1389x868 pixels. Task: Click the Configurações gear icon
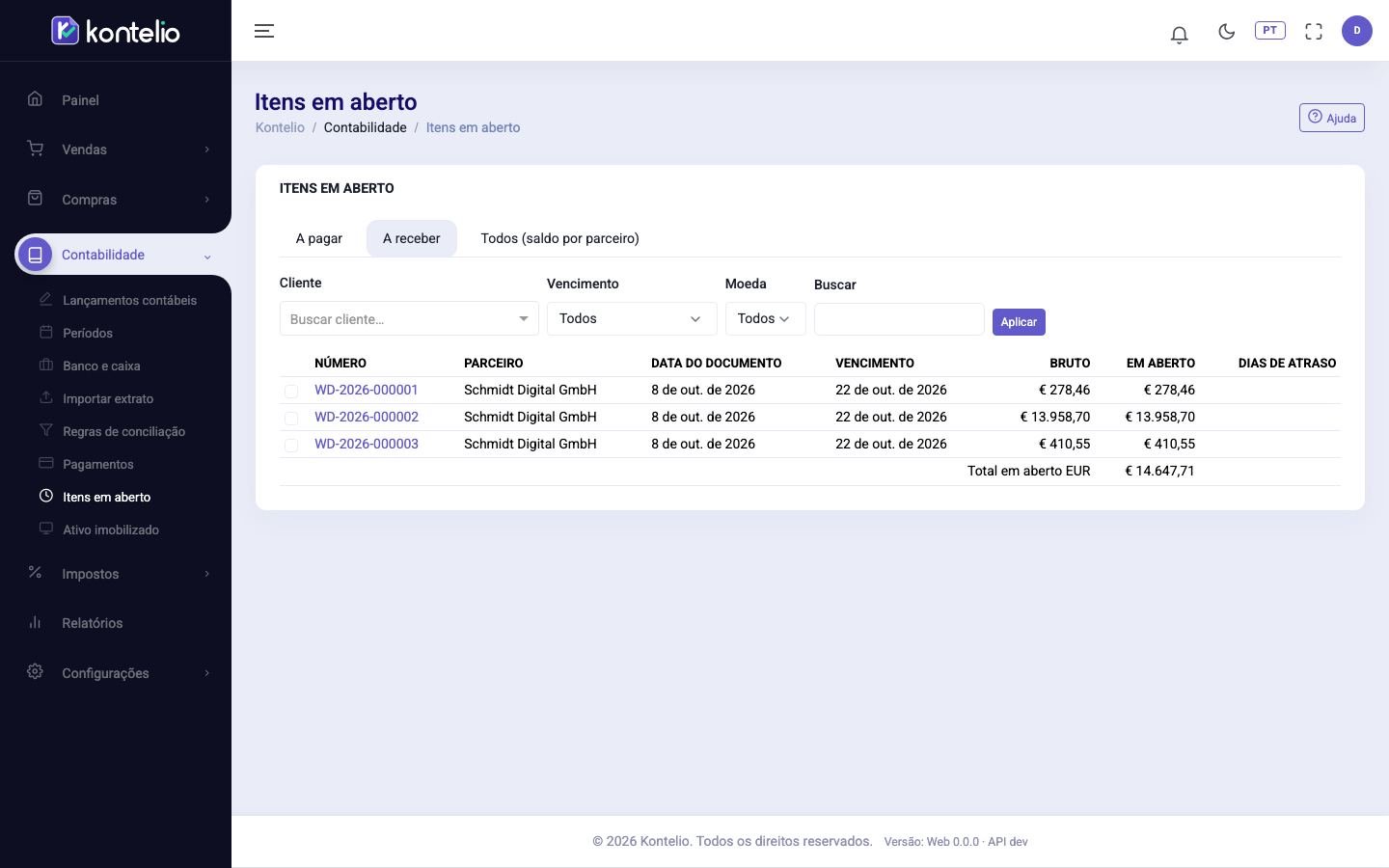click(35, 671)
